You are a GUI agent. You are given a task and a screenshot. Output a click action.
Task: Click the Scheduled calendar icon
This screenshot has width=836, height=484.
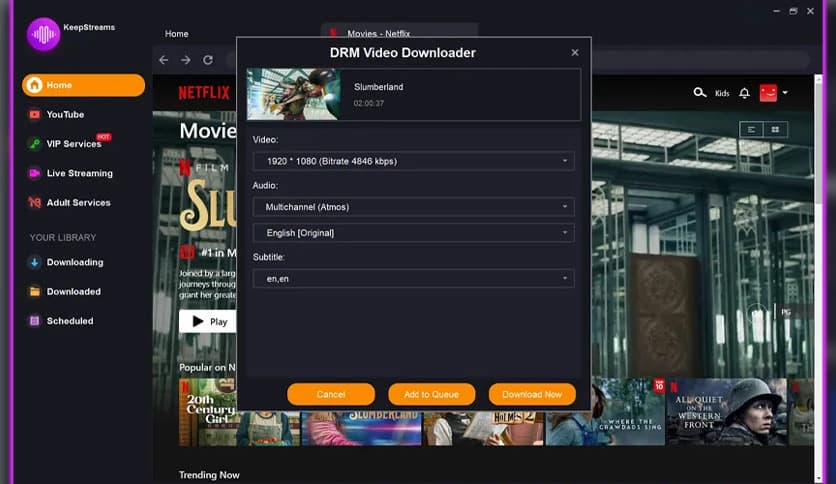click(35, 321)
